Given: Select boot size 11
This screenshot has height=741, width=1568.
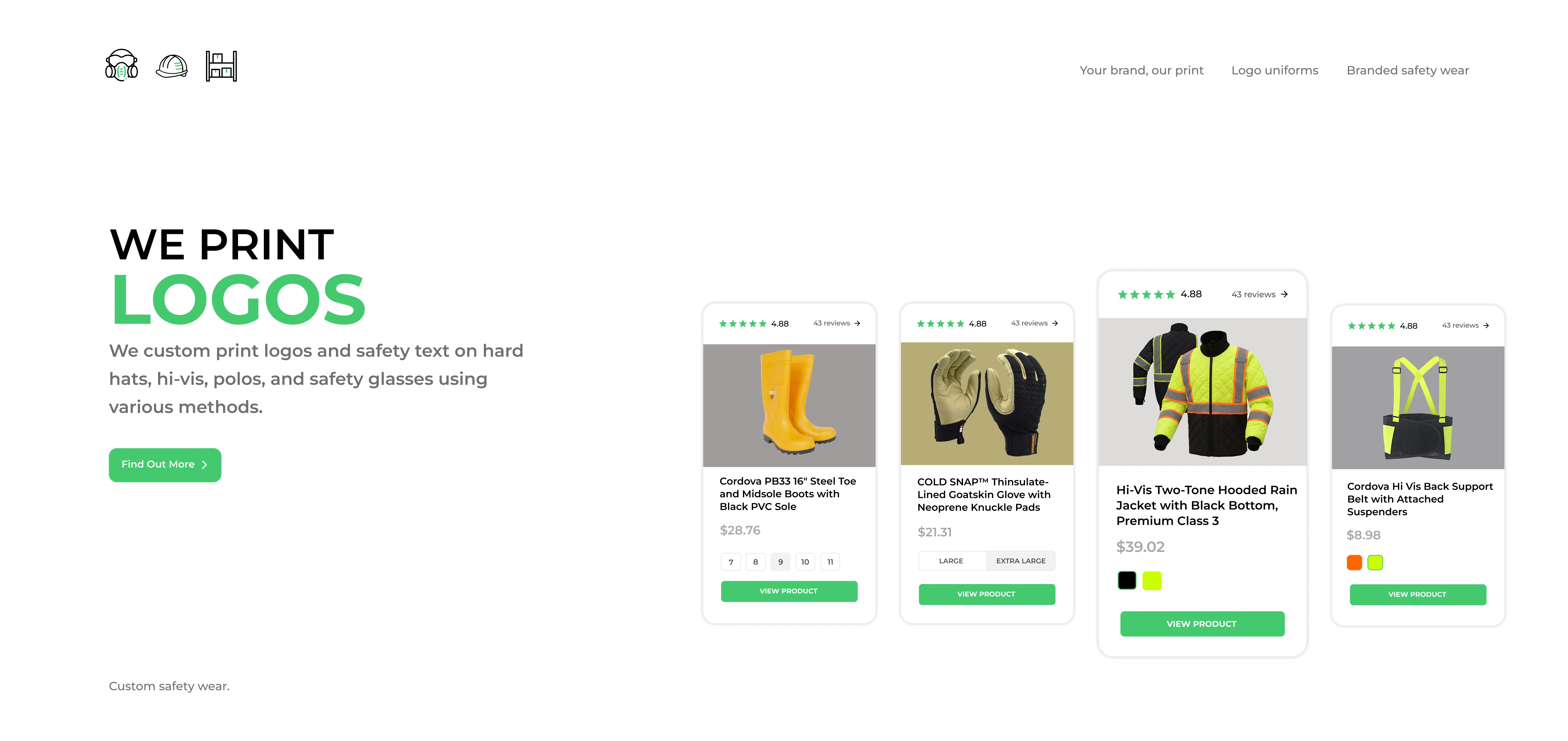Looking at the screenshot, I should tap(830, 561).
